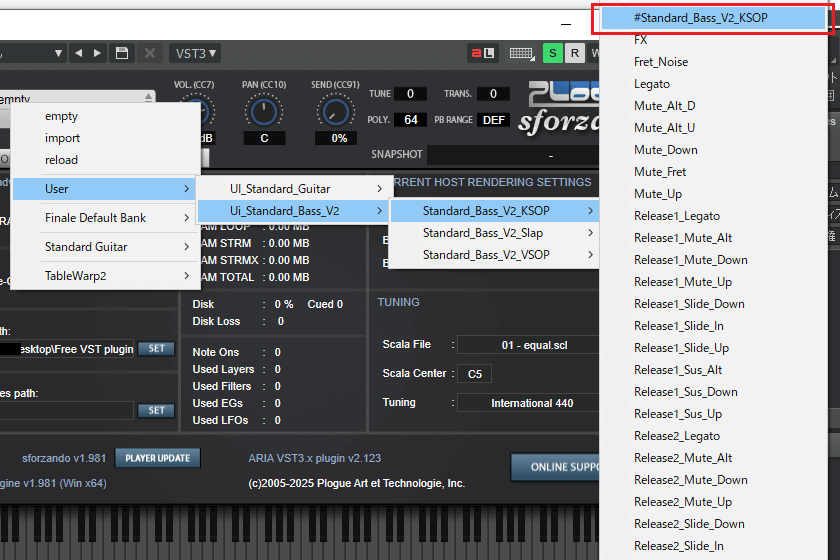Select the Mute_Fret entry
Image resolution: width=840 pixels, height=560 pixels.
(713, 171)
